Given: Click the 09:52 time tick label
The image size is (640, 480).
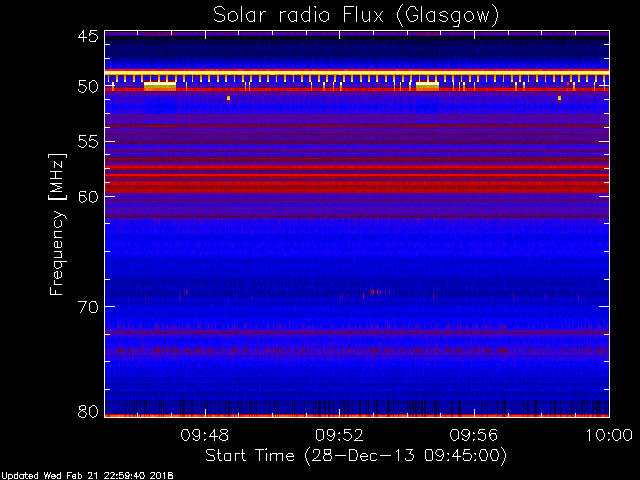Looking at the screenshot, I should coord(339,435).
